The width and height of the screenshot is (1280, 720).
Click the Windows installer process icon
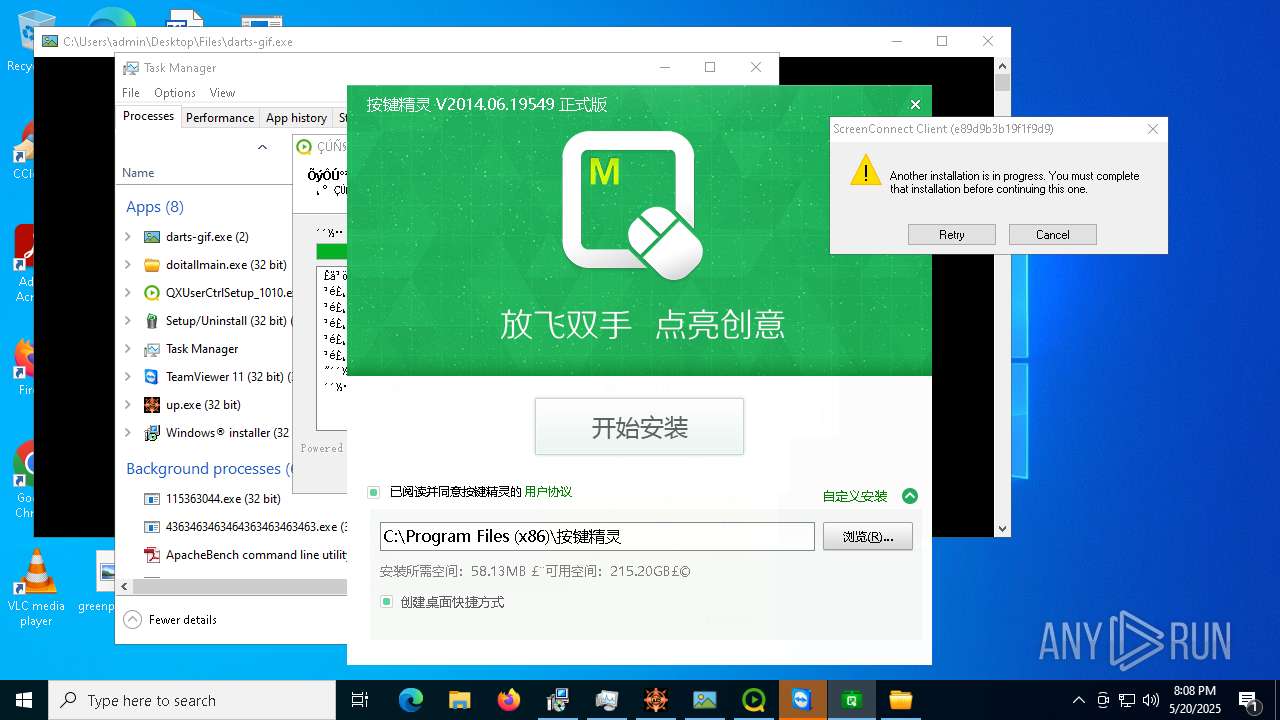point(152,433)
